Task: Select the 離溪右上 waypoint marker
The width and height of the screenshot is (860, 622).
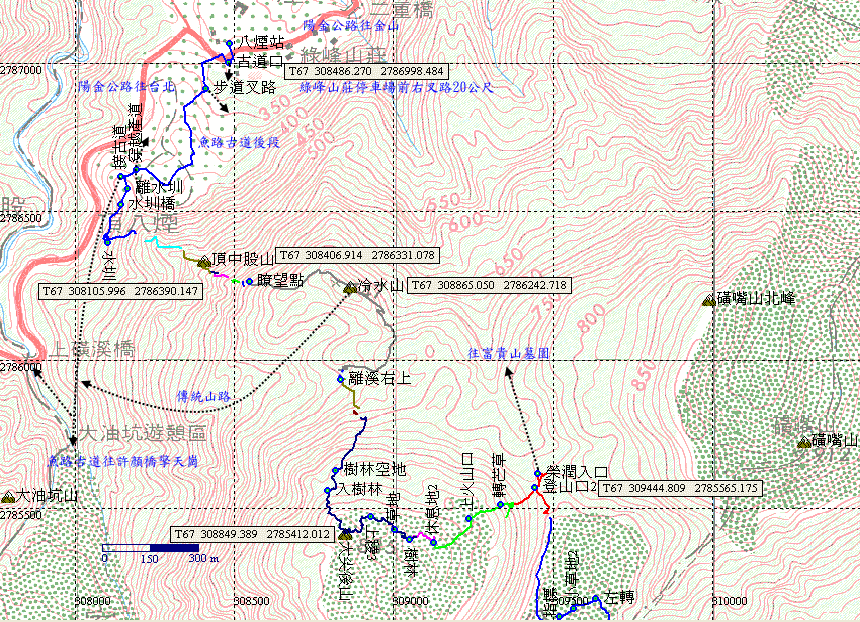Action: (341, 379)
